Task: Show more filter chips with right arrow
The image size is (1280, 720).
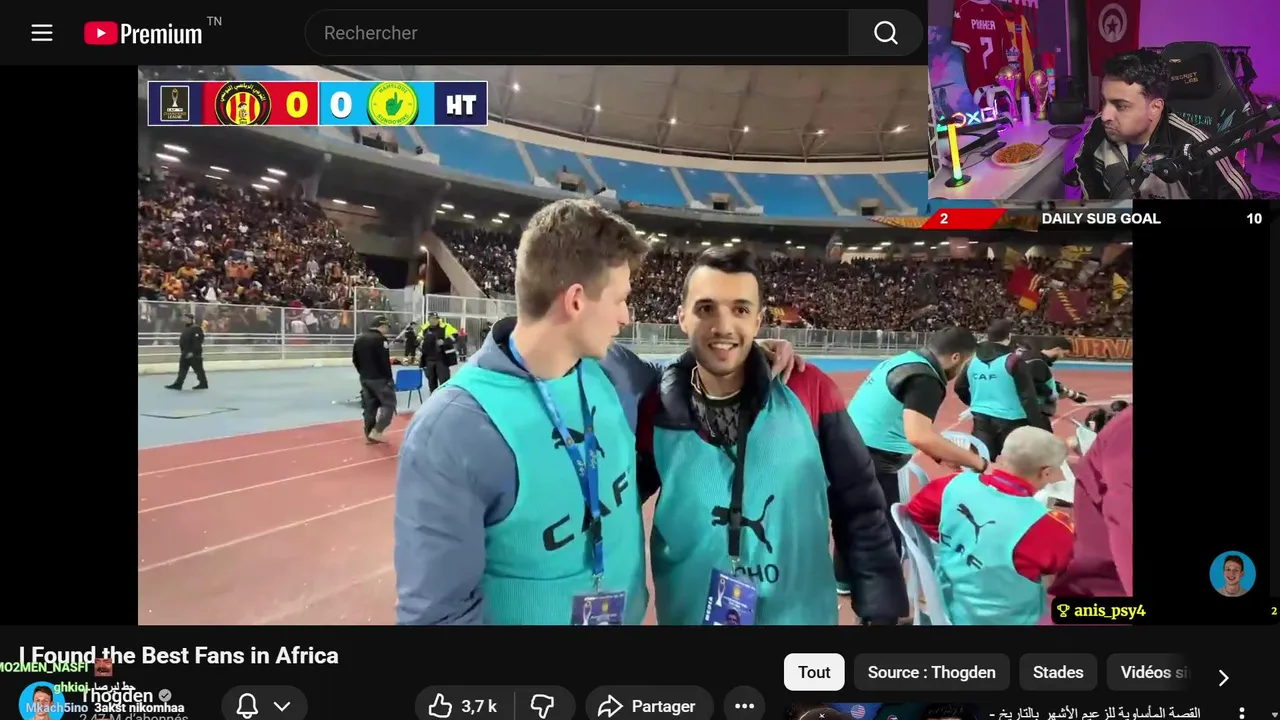Action: pos(1223,678)
